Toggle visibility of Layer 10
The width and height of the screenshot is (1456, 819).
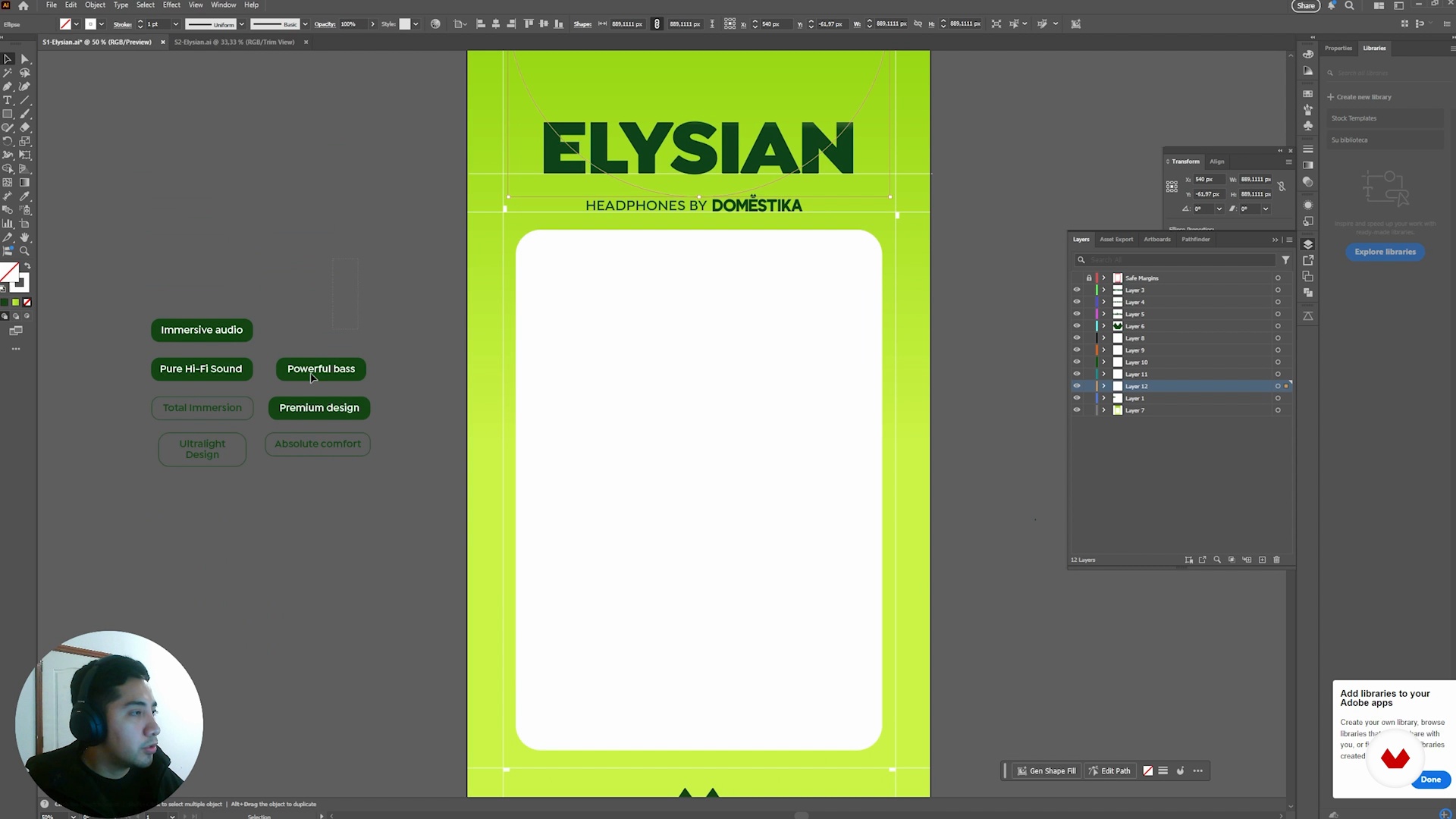1076,362
